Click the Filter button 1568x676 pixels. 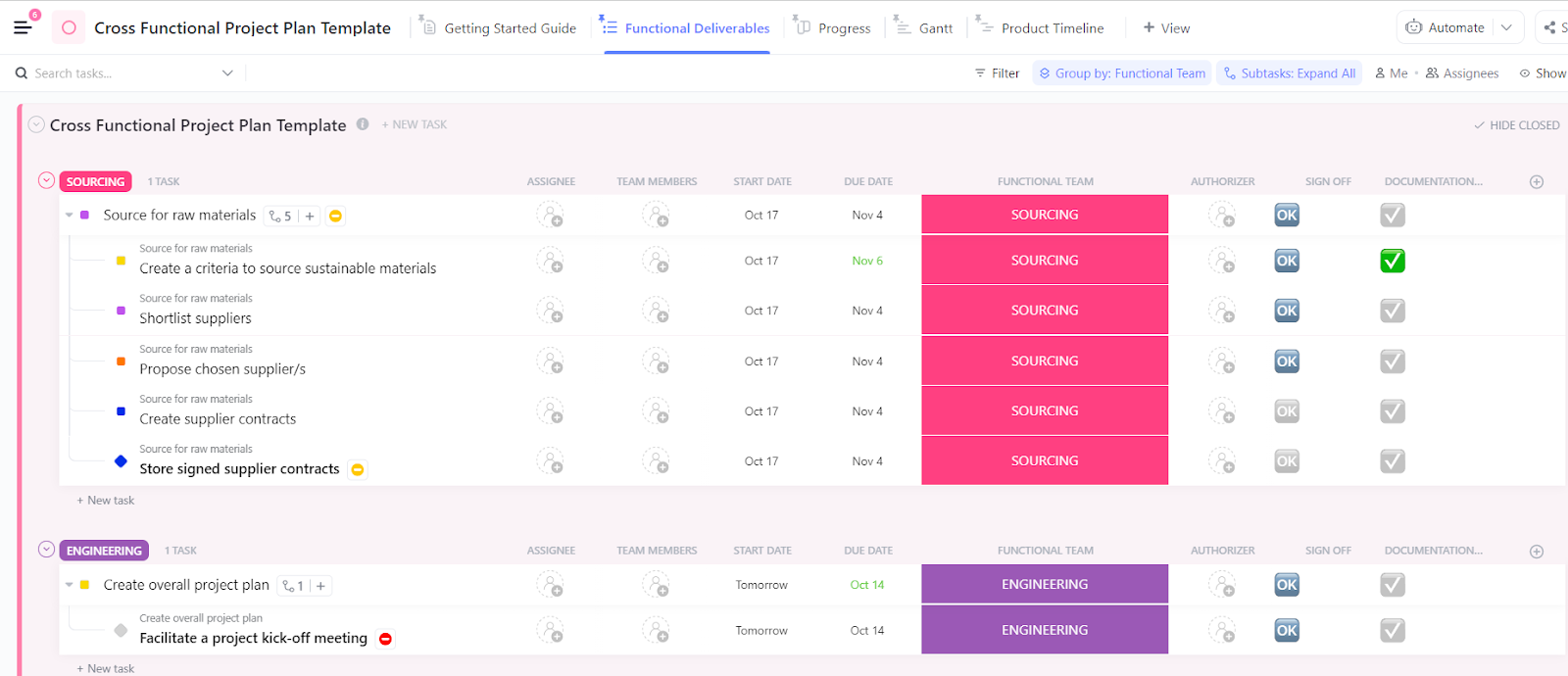(x=997, y=73)
